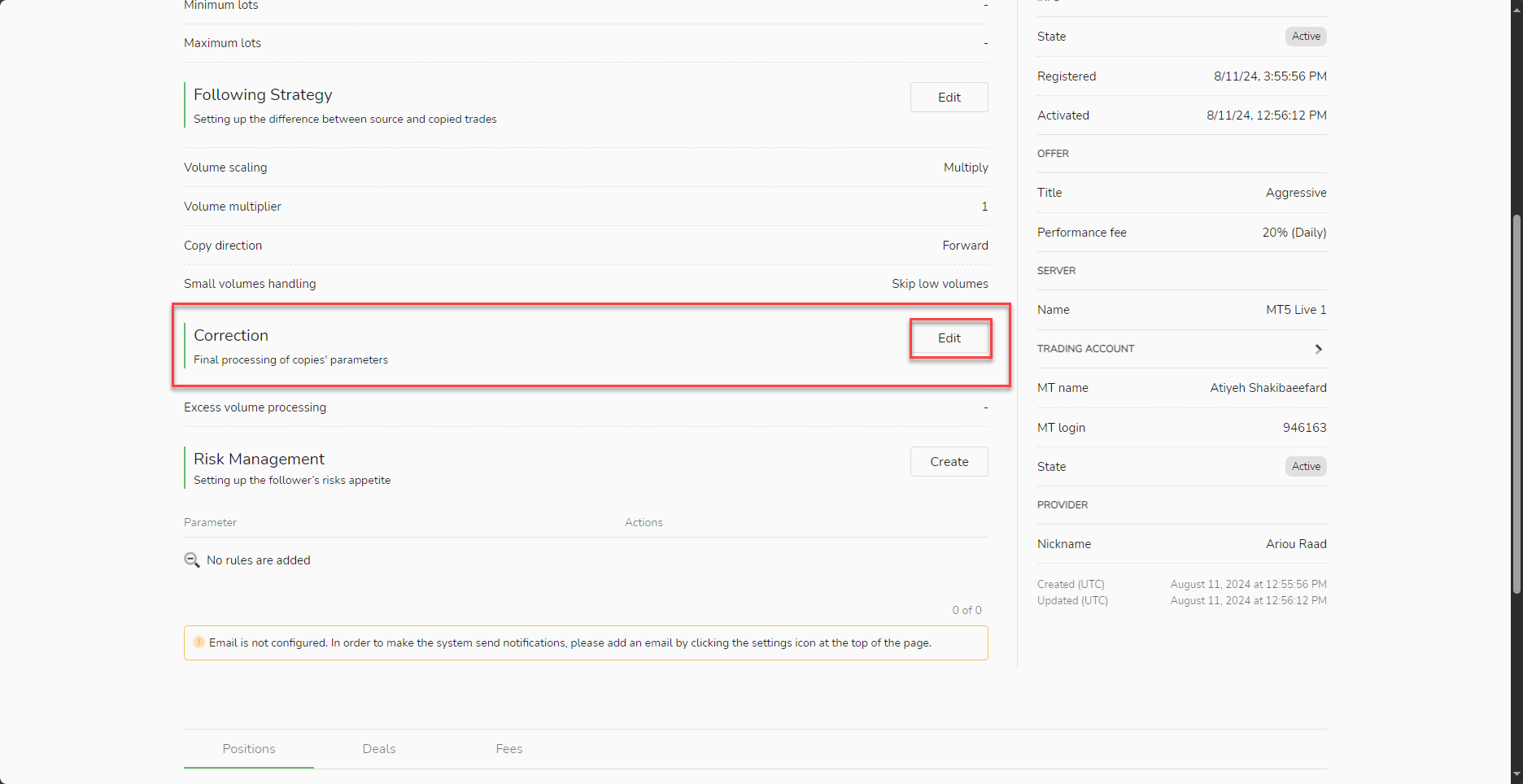Click the No rules are added message
Viewport: 1523px width, 784px height.
[x=259, y=560]
